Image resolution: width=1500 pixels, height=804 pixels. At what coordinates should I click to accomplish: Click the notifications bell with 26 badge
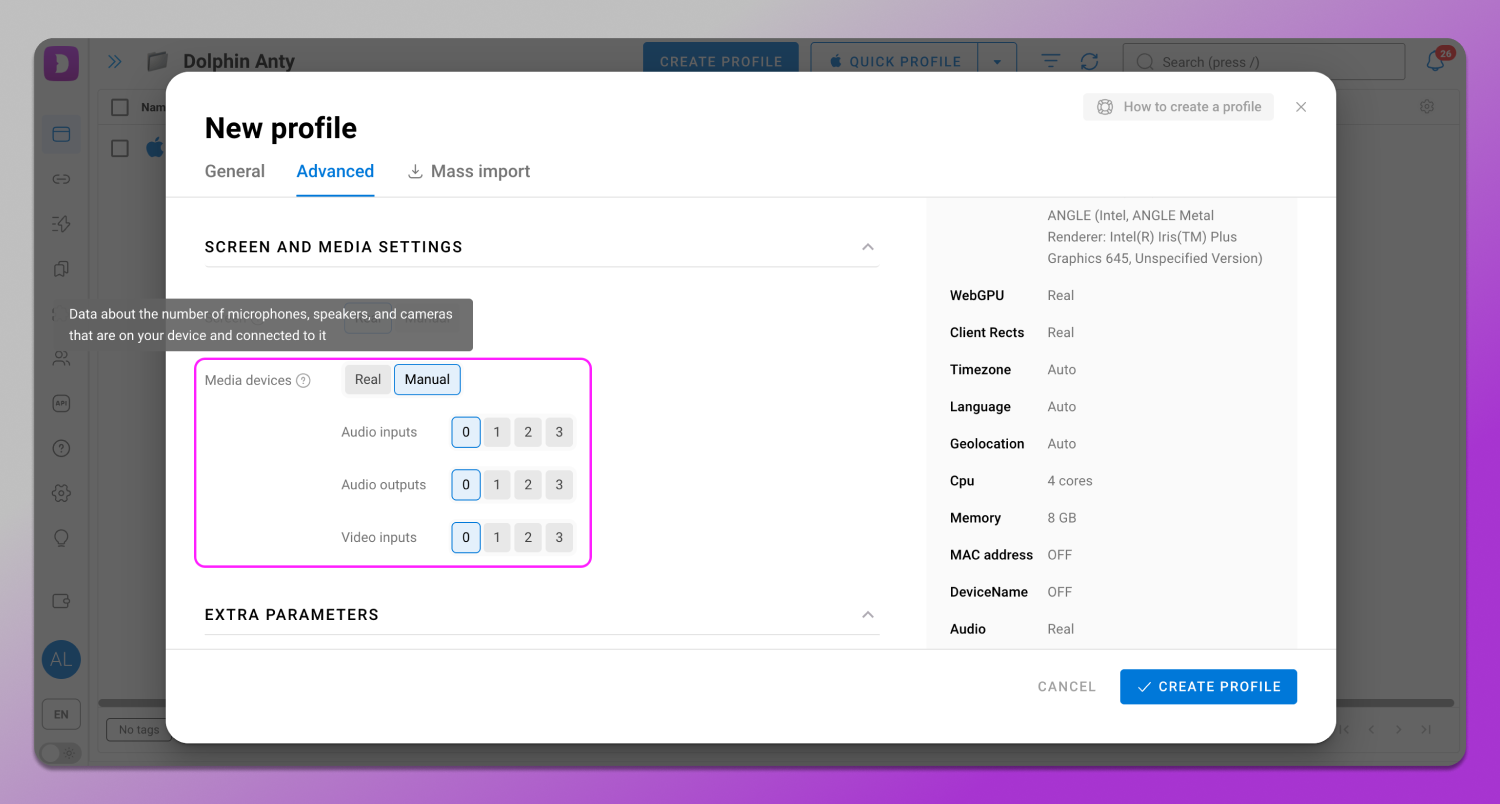(1435, 61)
